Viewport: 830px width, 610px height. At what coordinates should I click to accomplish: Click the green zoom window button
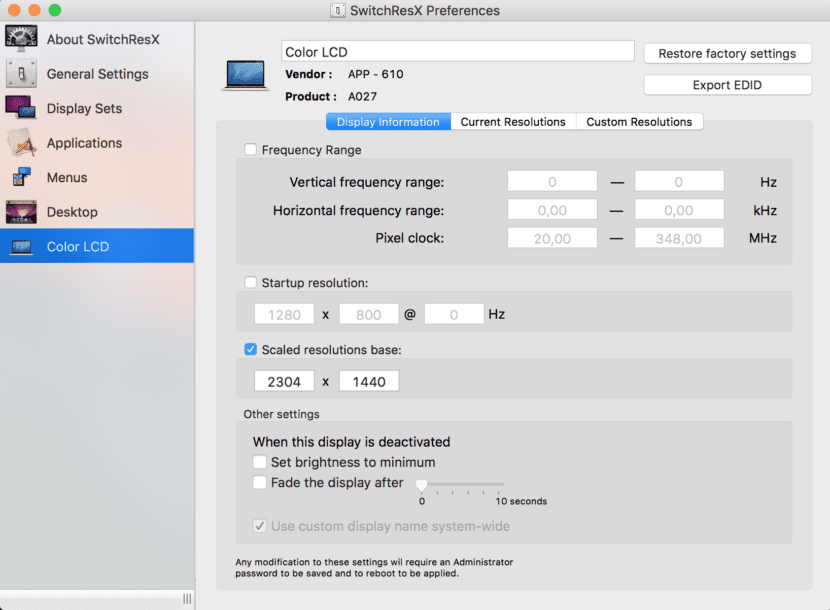tap(55, 10)
